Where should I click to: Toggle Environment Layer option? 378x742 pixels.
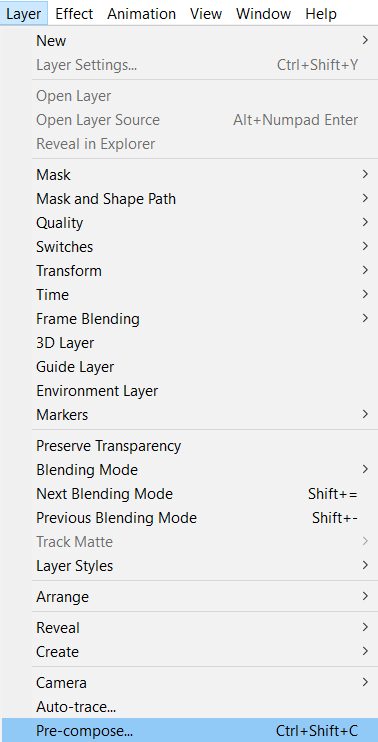pos(189,391)
